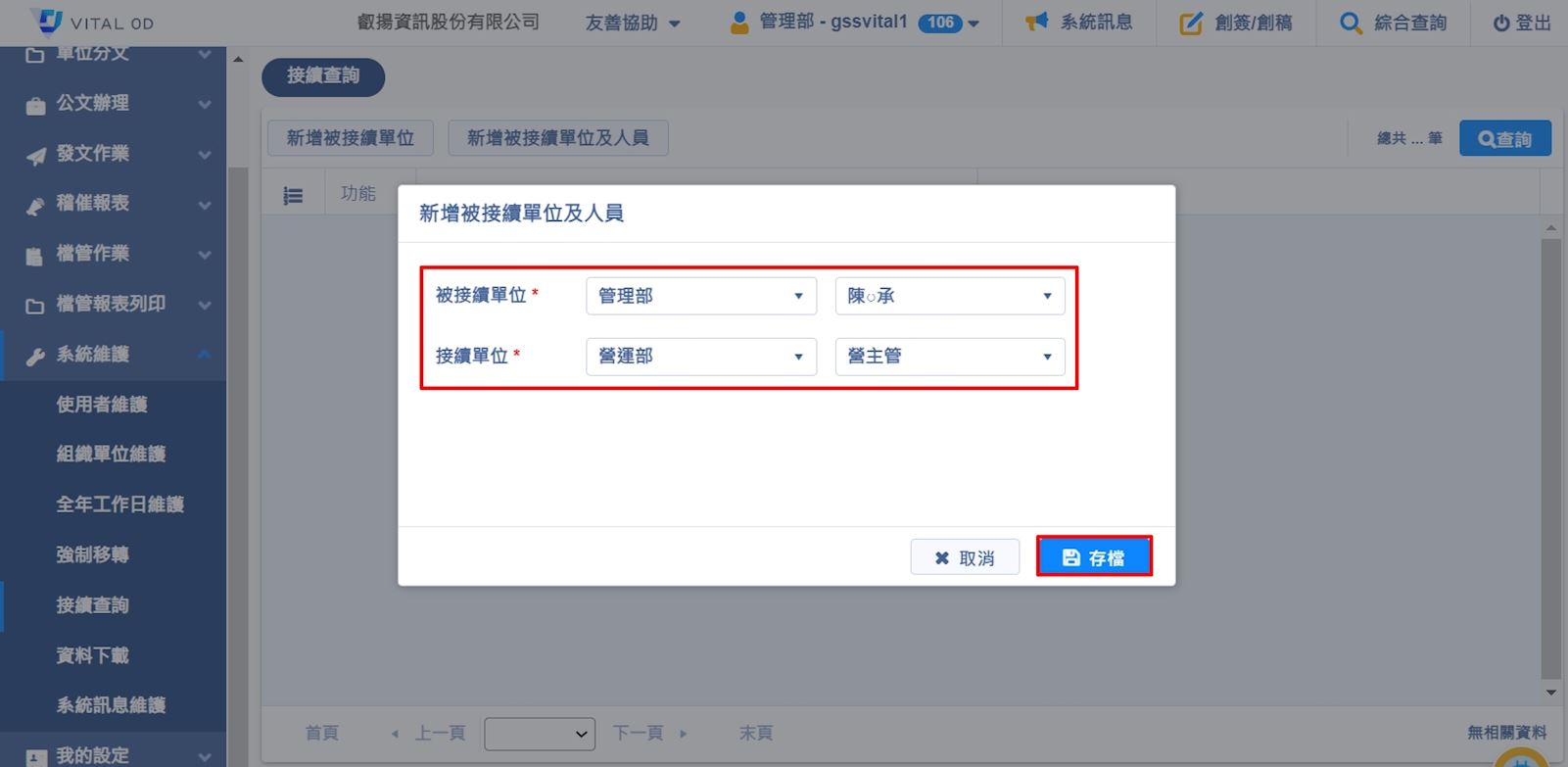Click the 存檔 save button

pyautogui.click(x=1093, y=556)
